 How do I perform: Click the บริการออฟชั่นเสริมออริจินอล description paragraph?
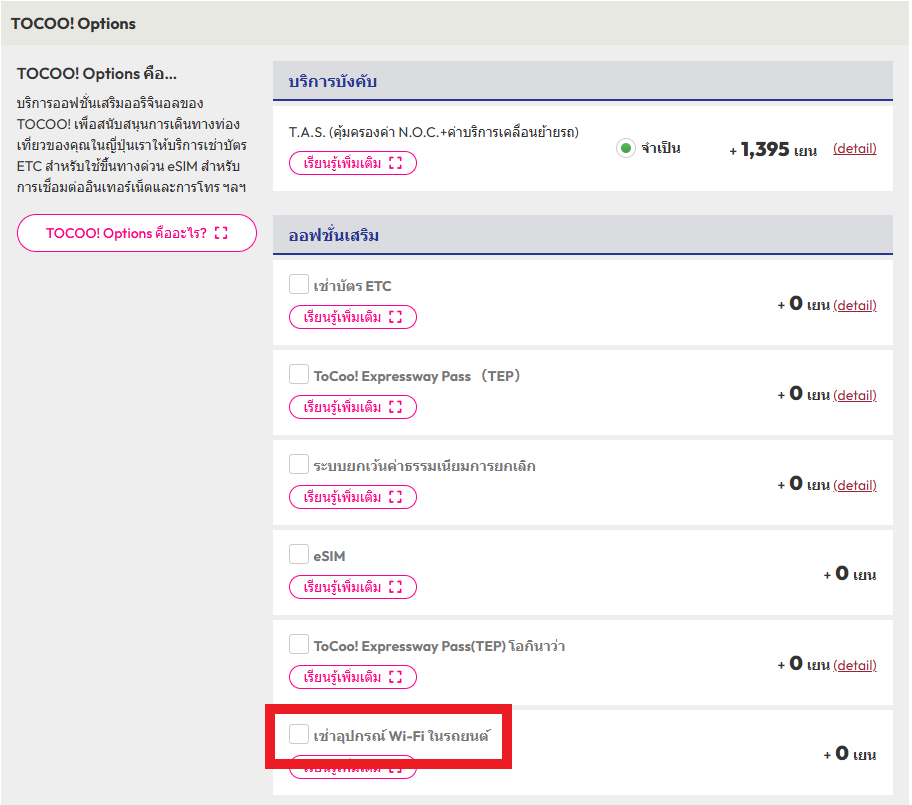pyautogui.click(x=132, y=145)
